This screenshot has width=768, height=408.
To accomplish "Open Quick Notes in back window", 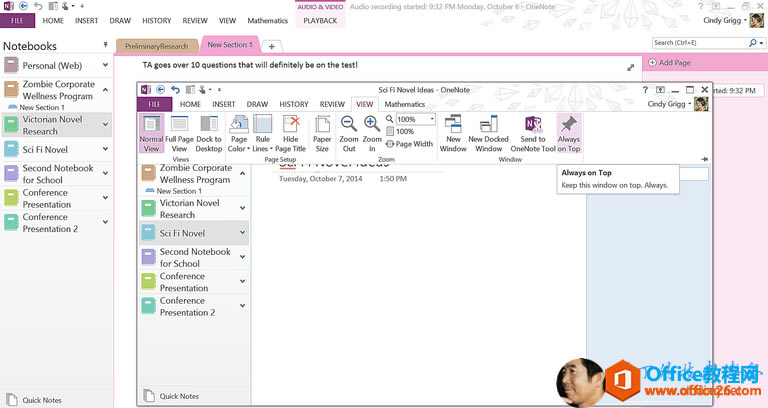I will pos(34,400).
